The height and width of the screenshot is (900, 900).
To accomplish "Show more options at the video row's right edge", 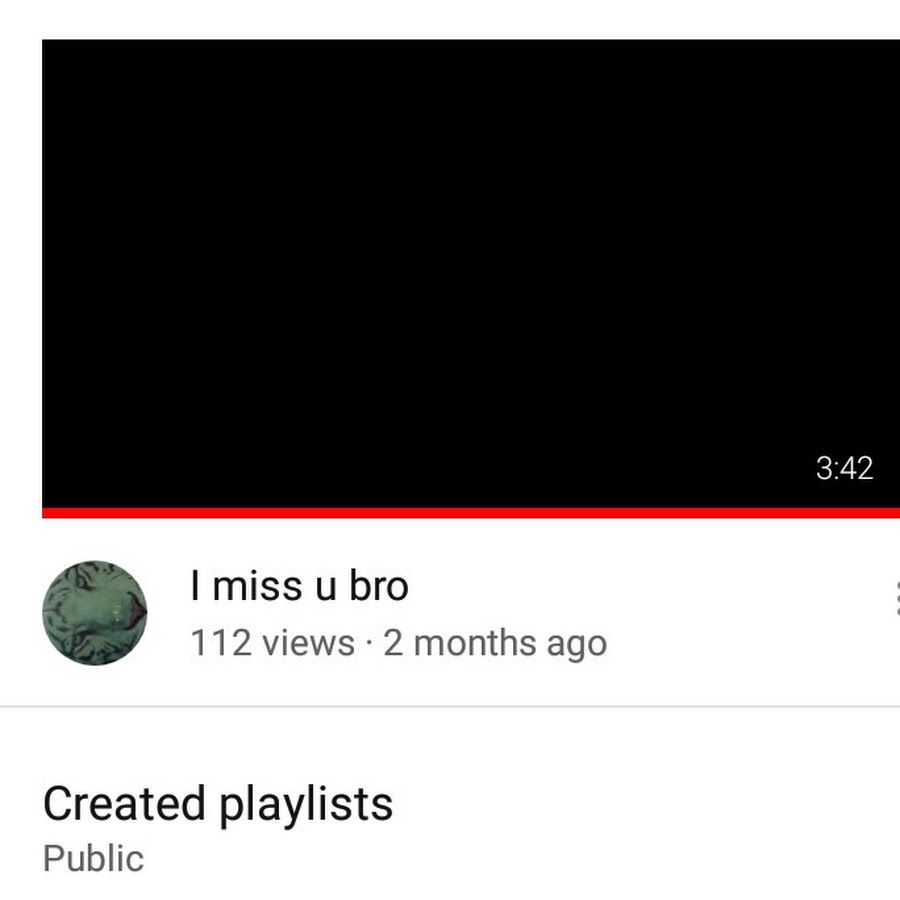I will [897, 598].
